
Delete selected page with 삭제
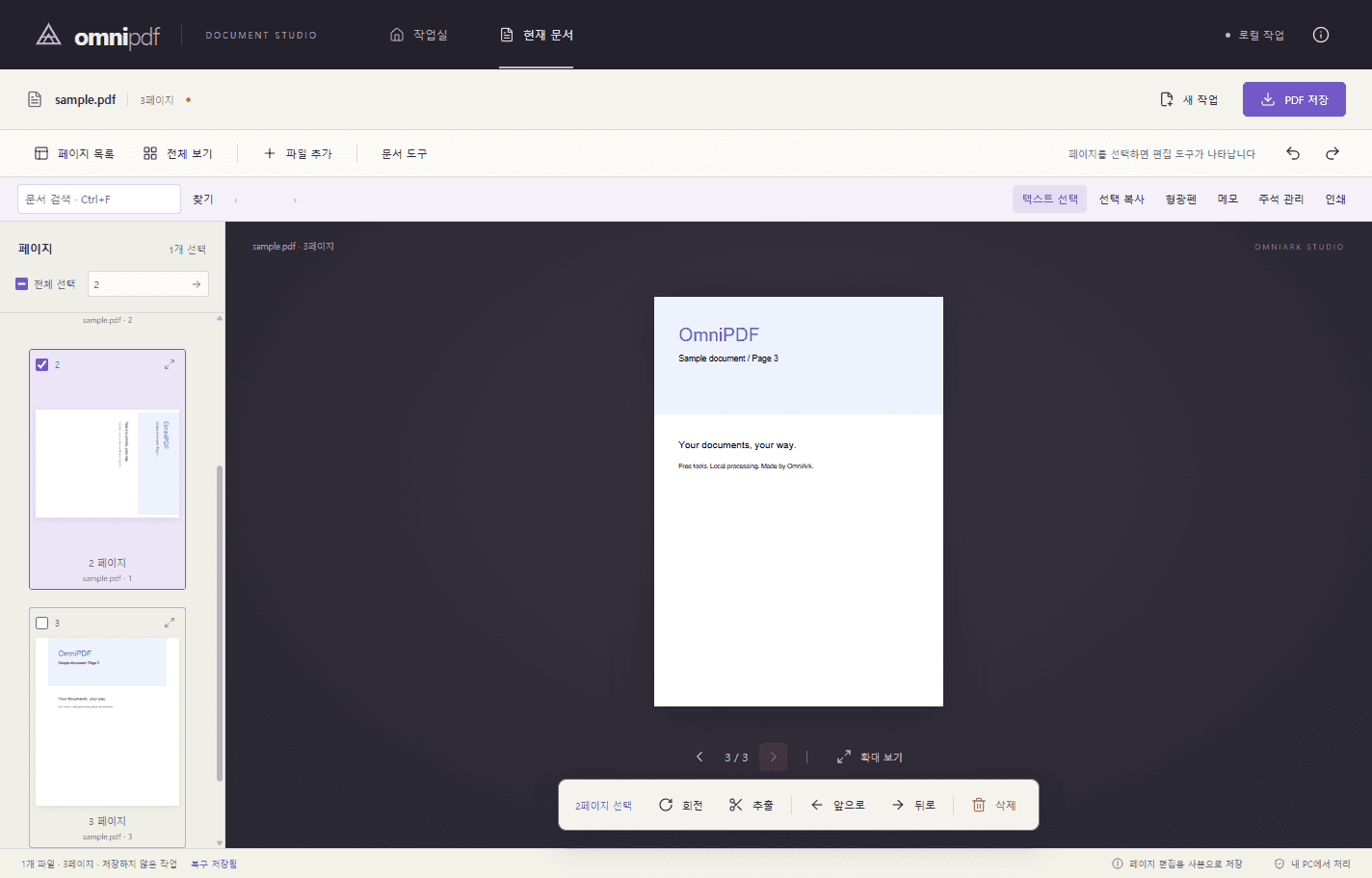993,805
